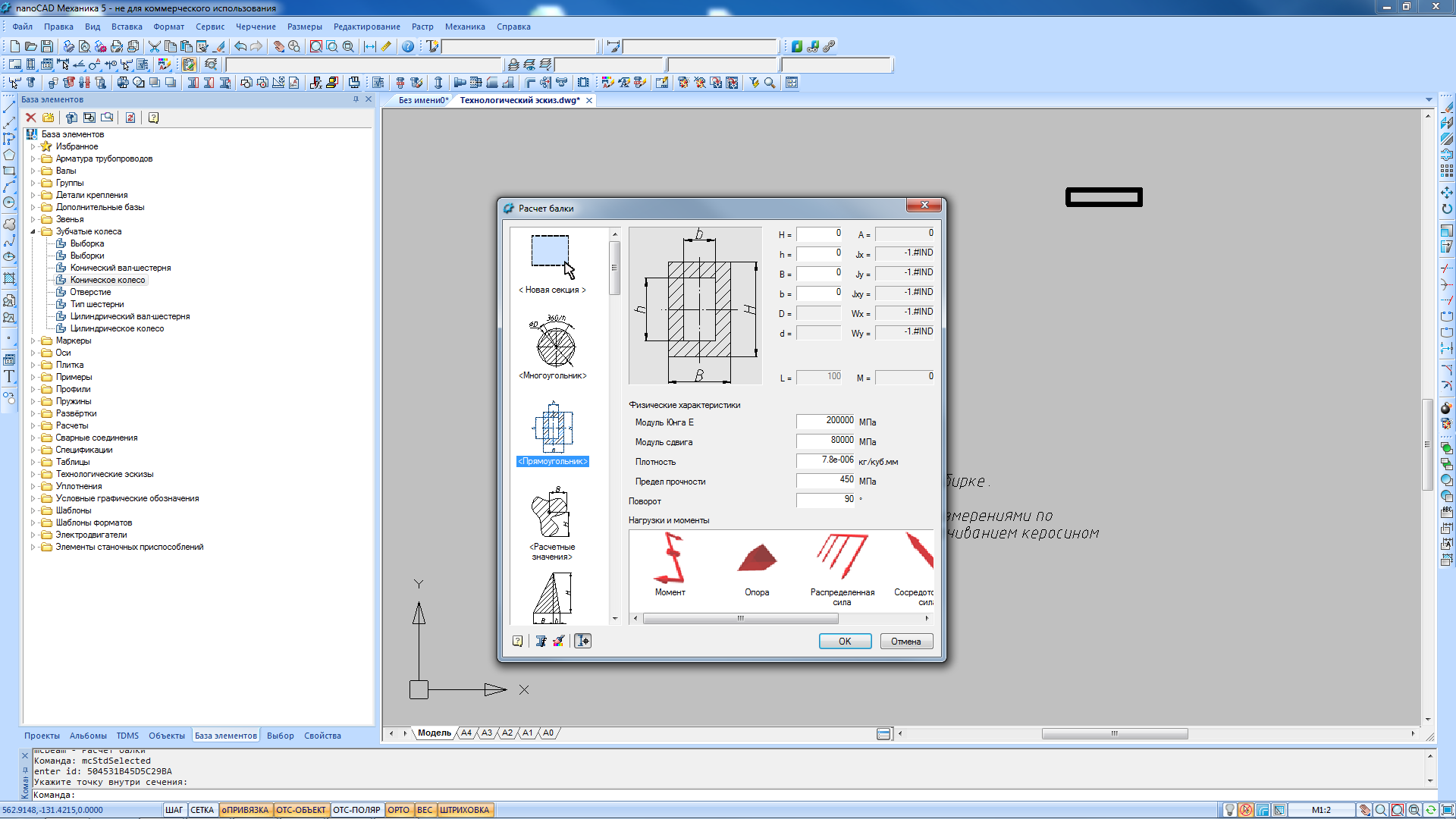Click the rectangle tool in left sidebar
The height and width of the screenshot is (819, 1456).
point(9,171)
